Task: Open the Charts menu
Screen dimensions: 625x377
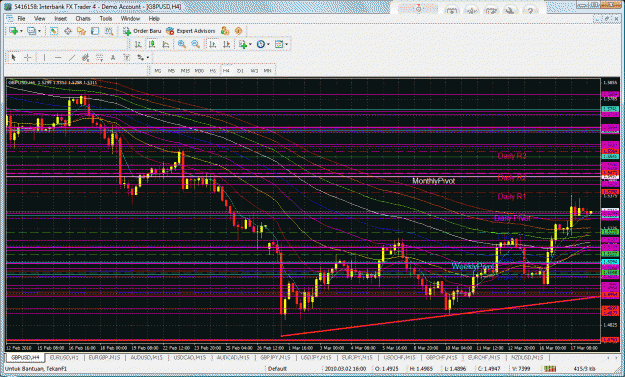Action: coord(83,18)
